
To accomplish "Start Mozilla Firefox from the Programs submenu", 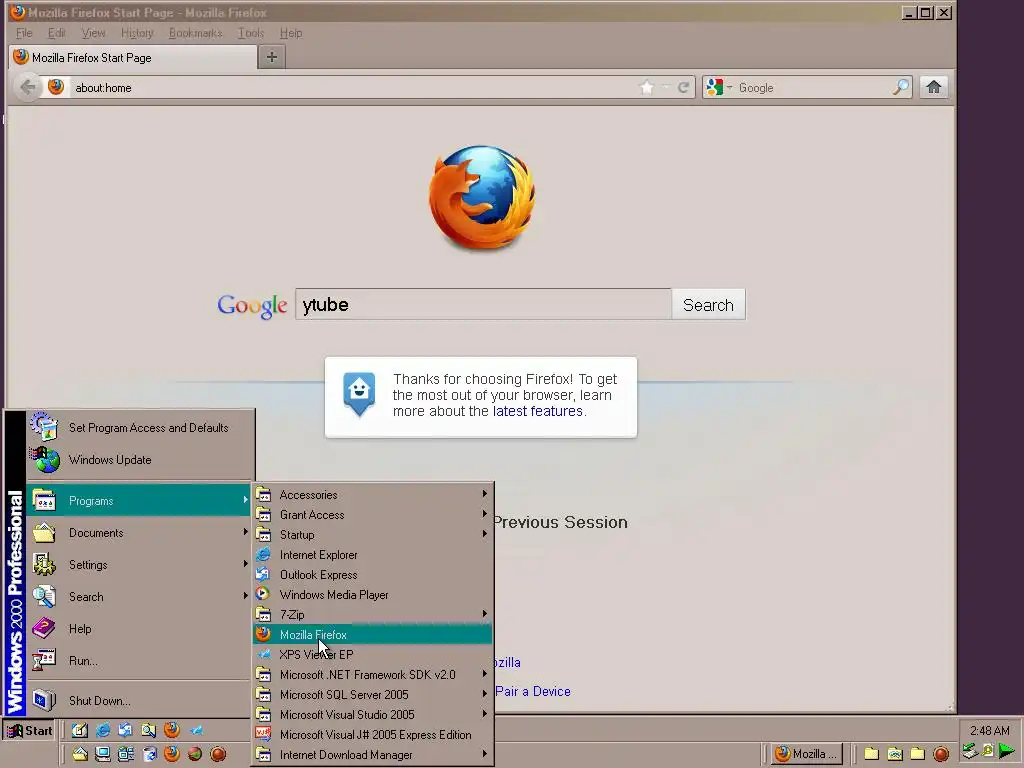I will [x=372, y=635].
